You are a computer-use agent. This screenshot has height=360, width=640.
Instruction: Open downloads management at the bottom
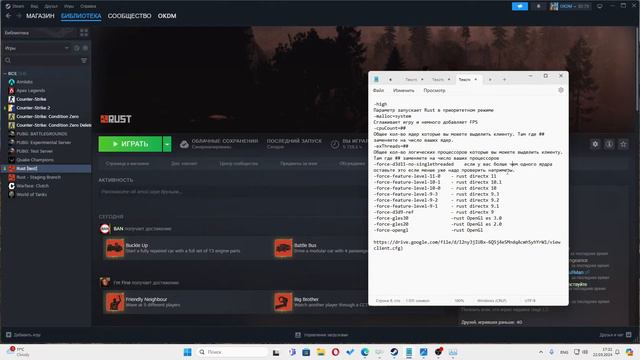pos(322,335)
